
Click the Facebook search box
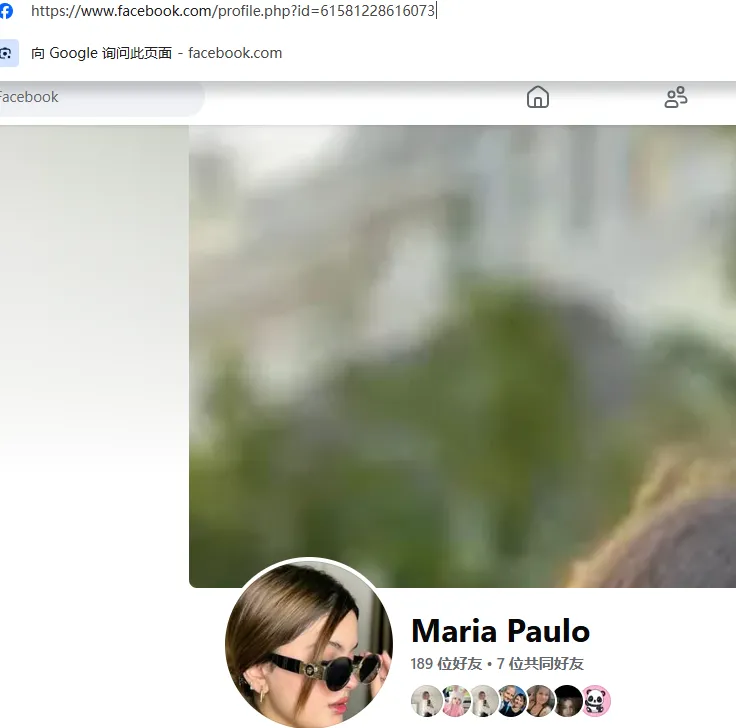pos(101,97)
